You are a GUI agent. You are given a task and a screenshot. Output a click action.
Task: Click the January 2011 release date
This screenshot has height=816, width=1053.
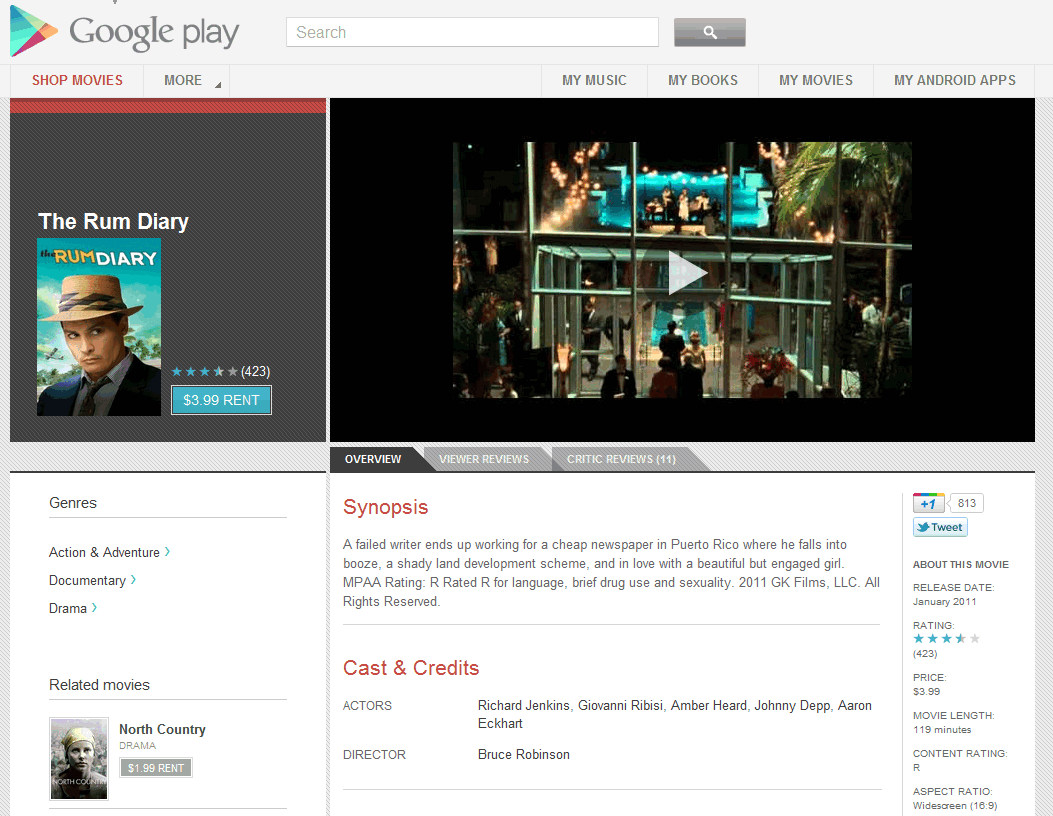(944, 602)
